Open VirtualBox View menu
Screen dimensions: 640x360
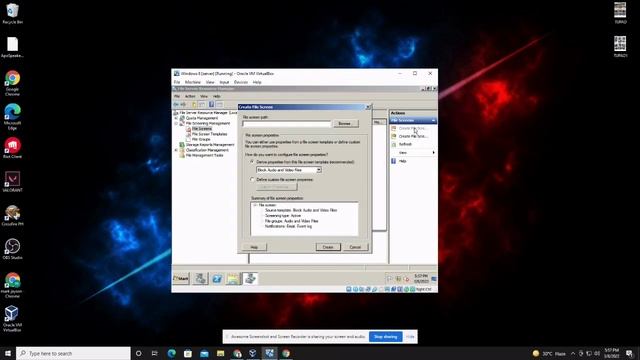click(210, 82)
